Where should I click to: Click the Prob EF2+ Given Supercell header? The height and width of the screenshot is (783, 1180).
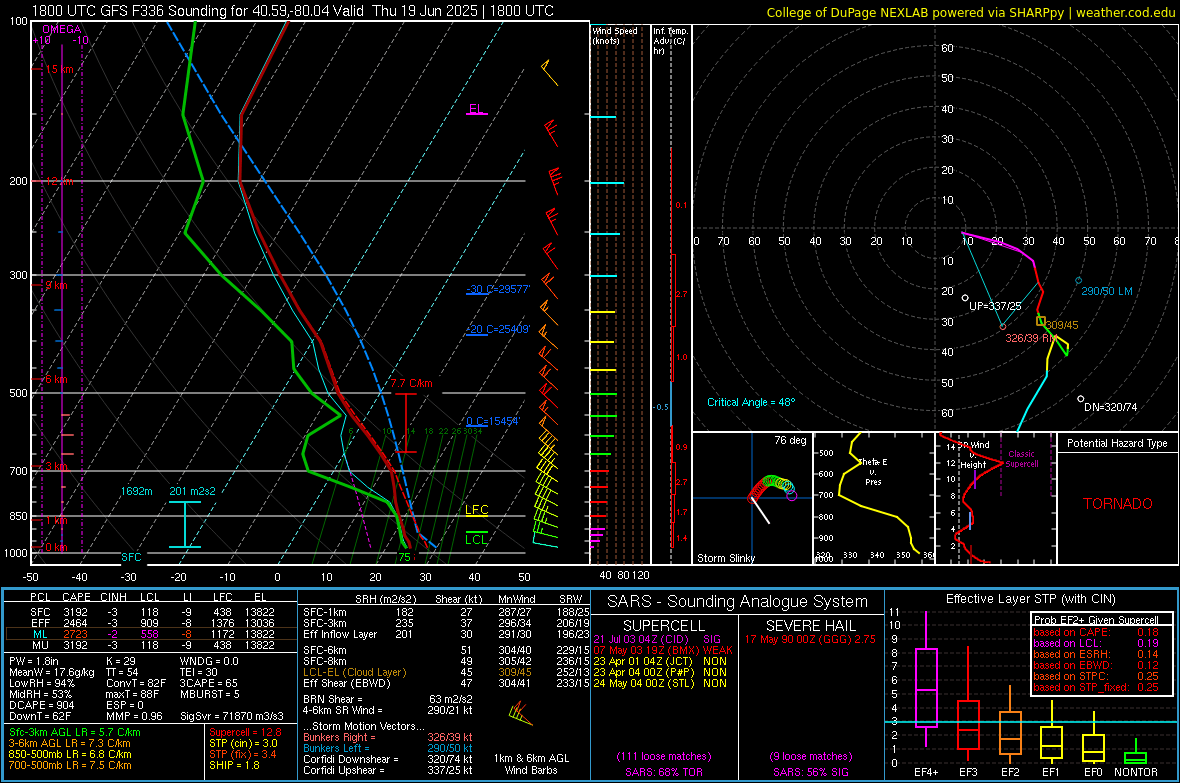pos(1096,620)
